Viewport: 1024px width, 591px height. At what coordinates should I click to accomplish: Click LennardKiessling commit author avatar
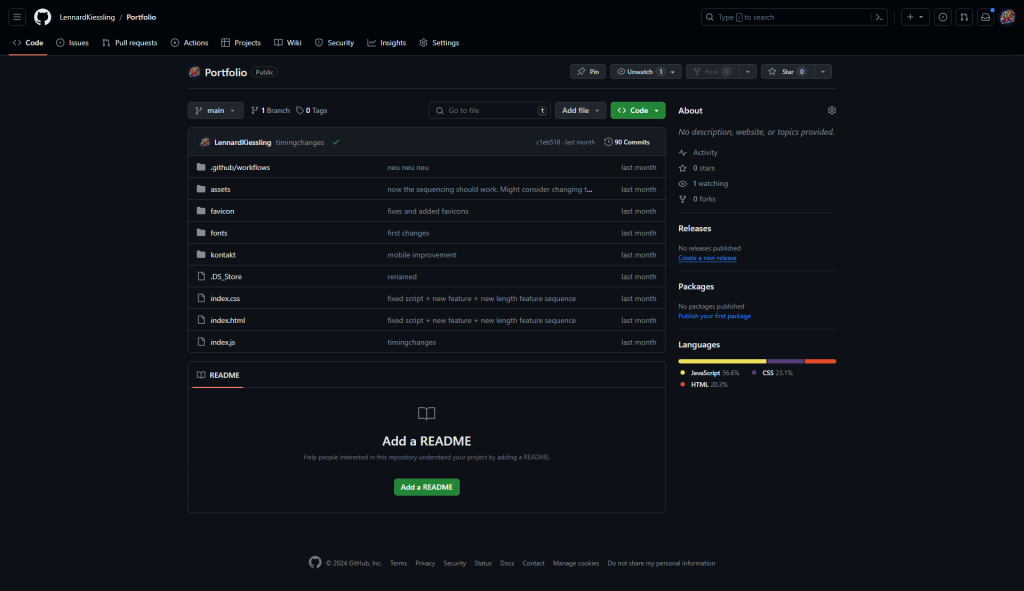point(205,142)
